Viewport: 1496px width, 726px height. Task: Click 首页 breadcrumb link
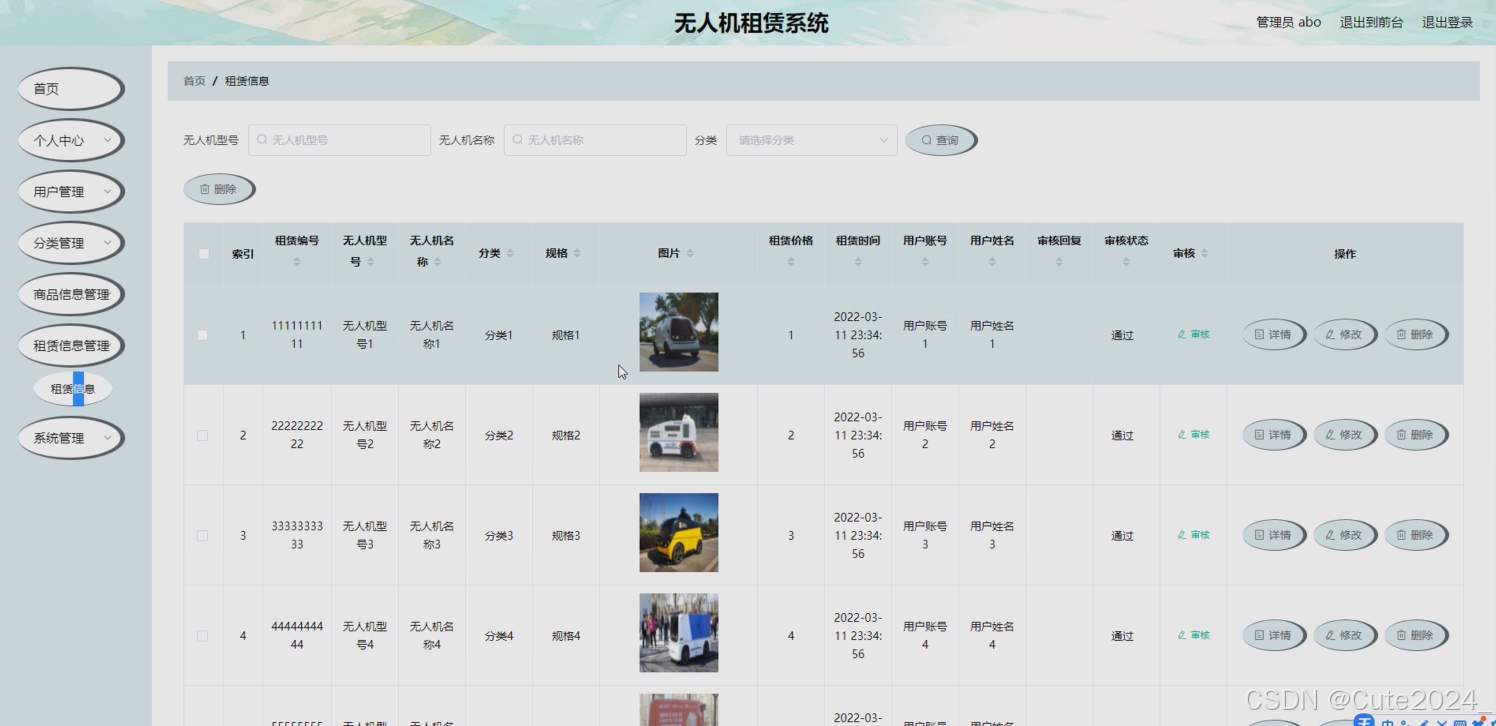click(194, 81)
